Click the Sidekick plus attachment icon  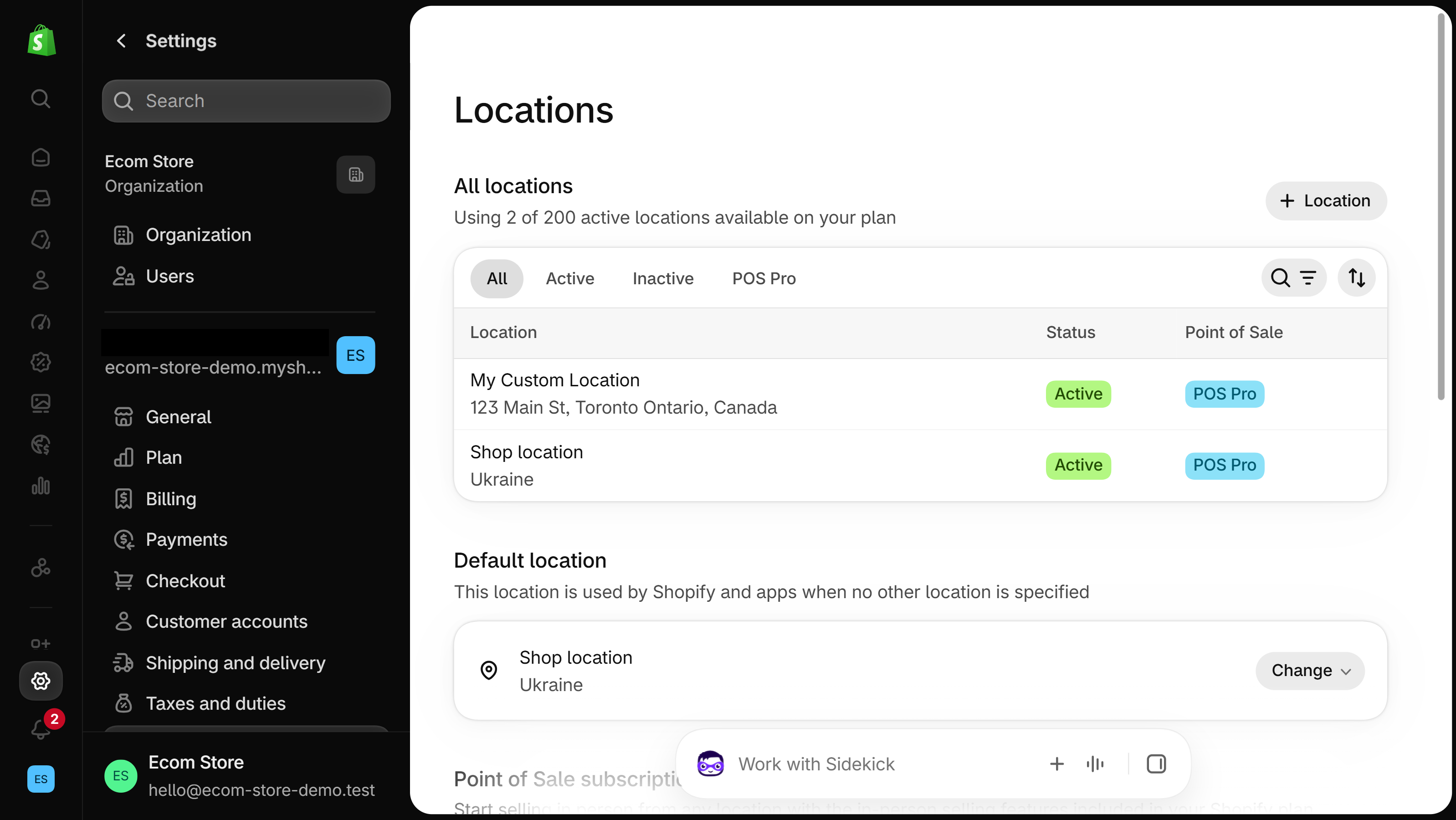pyautogui.click(x=1056, y=764)
